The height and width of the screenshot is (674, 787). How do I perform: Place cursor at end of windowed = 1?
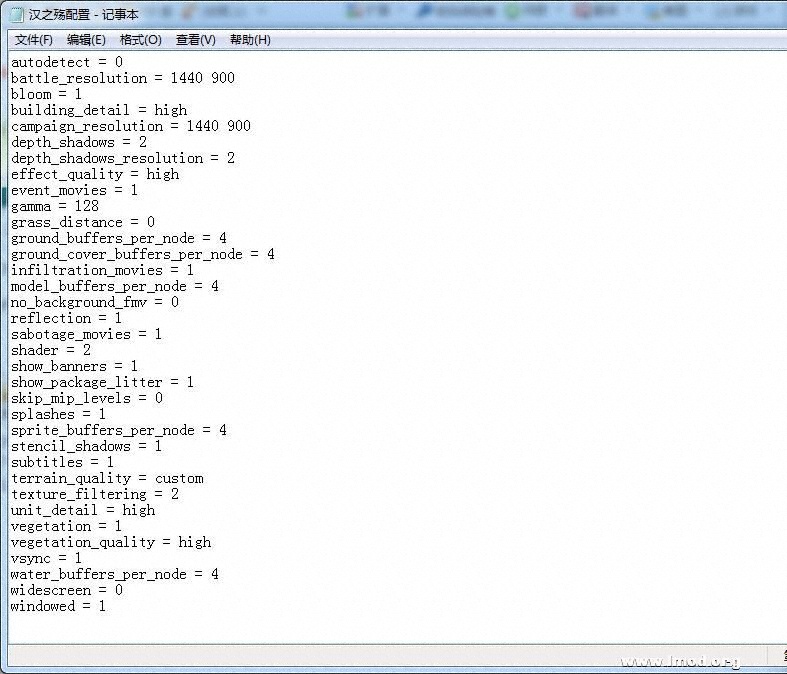pos(107,606)
